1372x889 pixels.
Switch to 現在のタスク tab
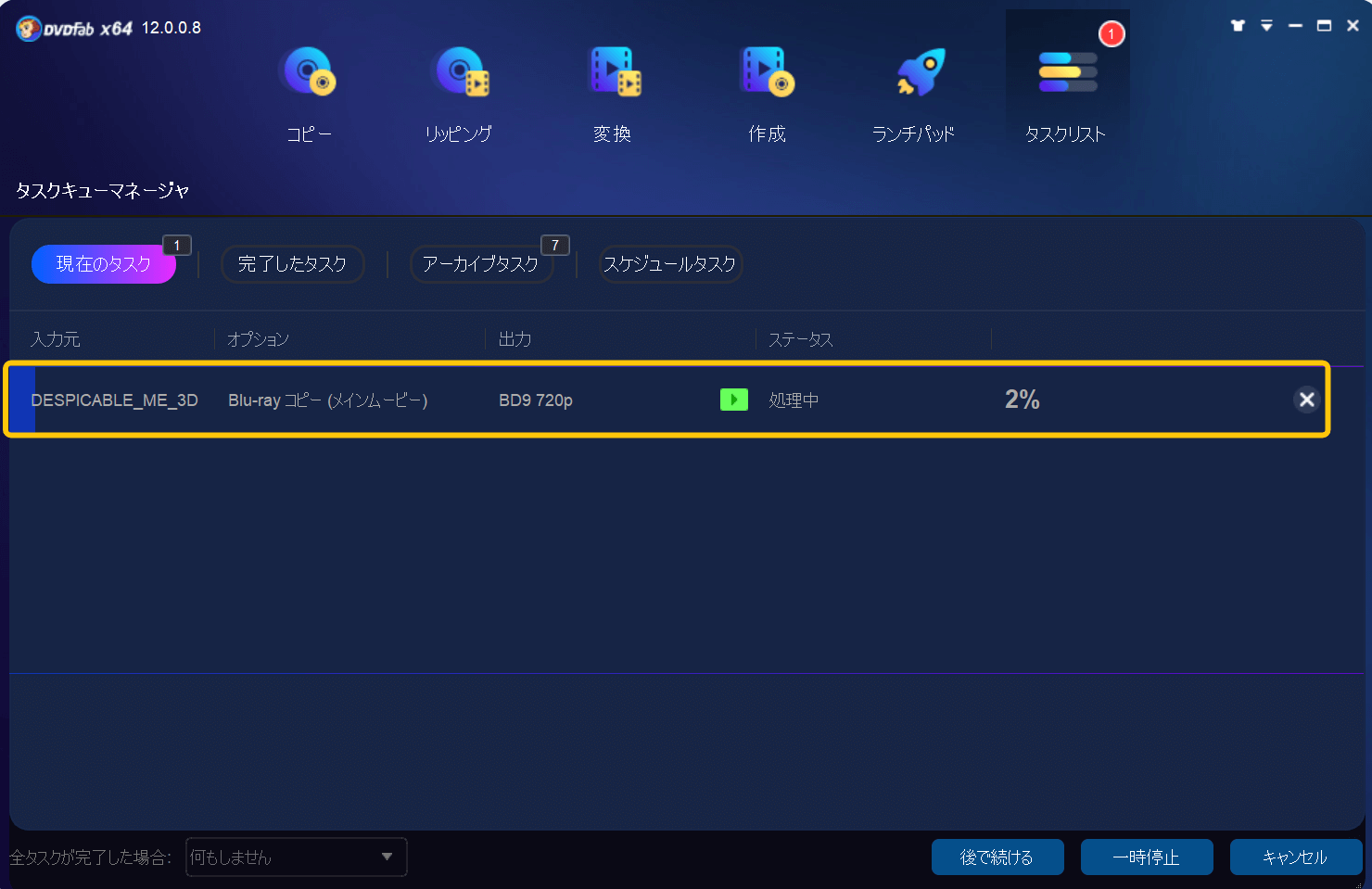[x=104, y=264]
